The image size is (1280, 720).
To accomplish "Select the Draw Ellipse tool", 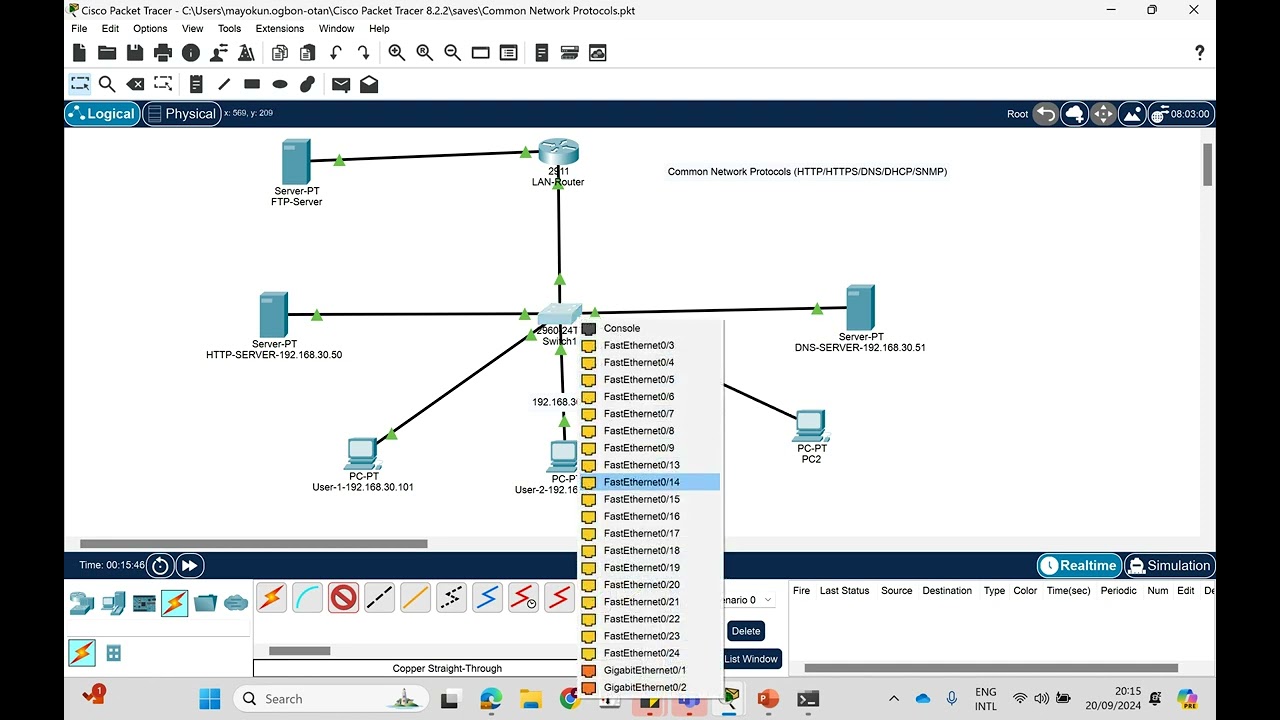I will click(280, 85).
